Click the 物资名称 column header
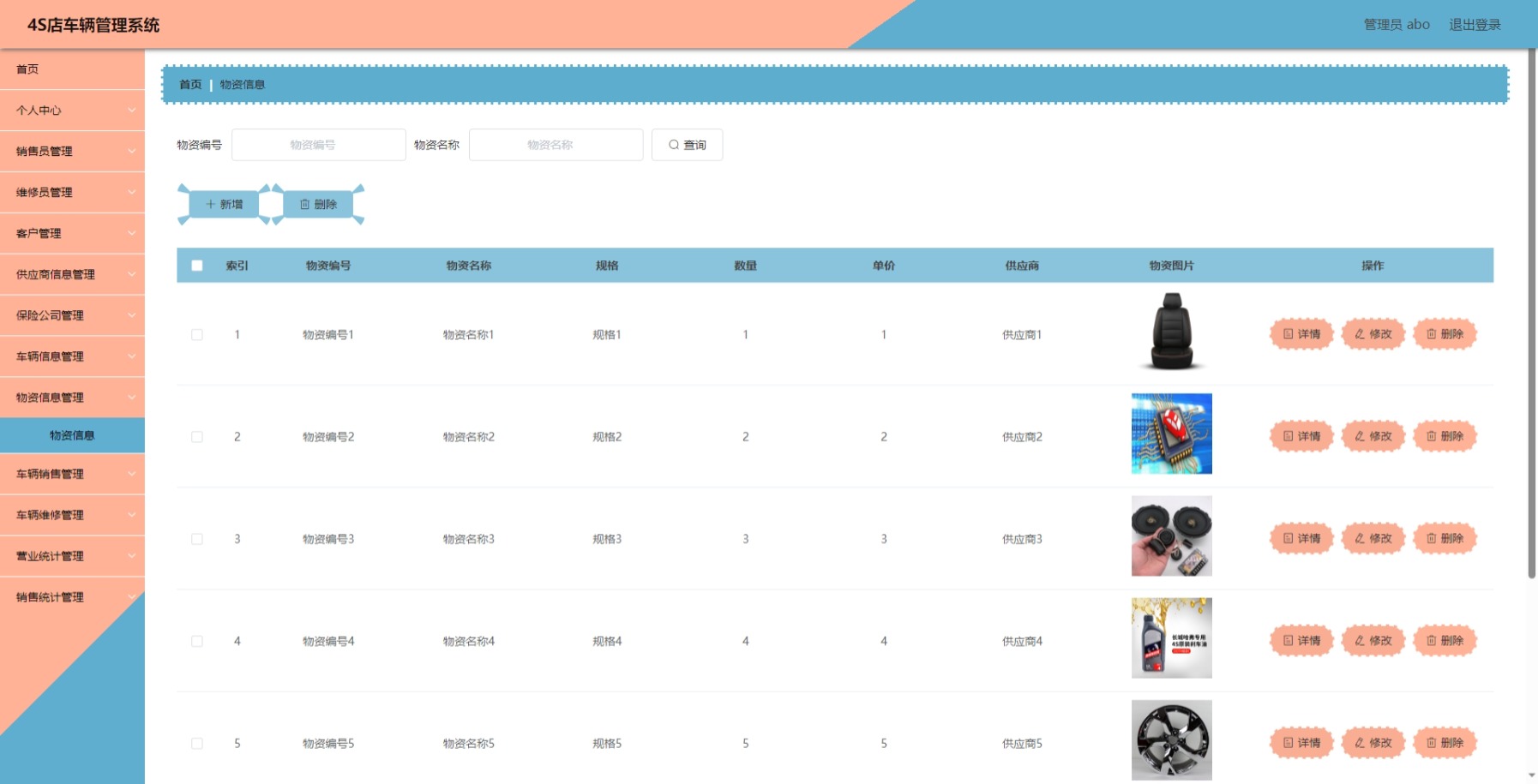This screenshot has width=1538, height=784. [469, 266]
